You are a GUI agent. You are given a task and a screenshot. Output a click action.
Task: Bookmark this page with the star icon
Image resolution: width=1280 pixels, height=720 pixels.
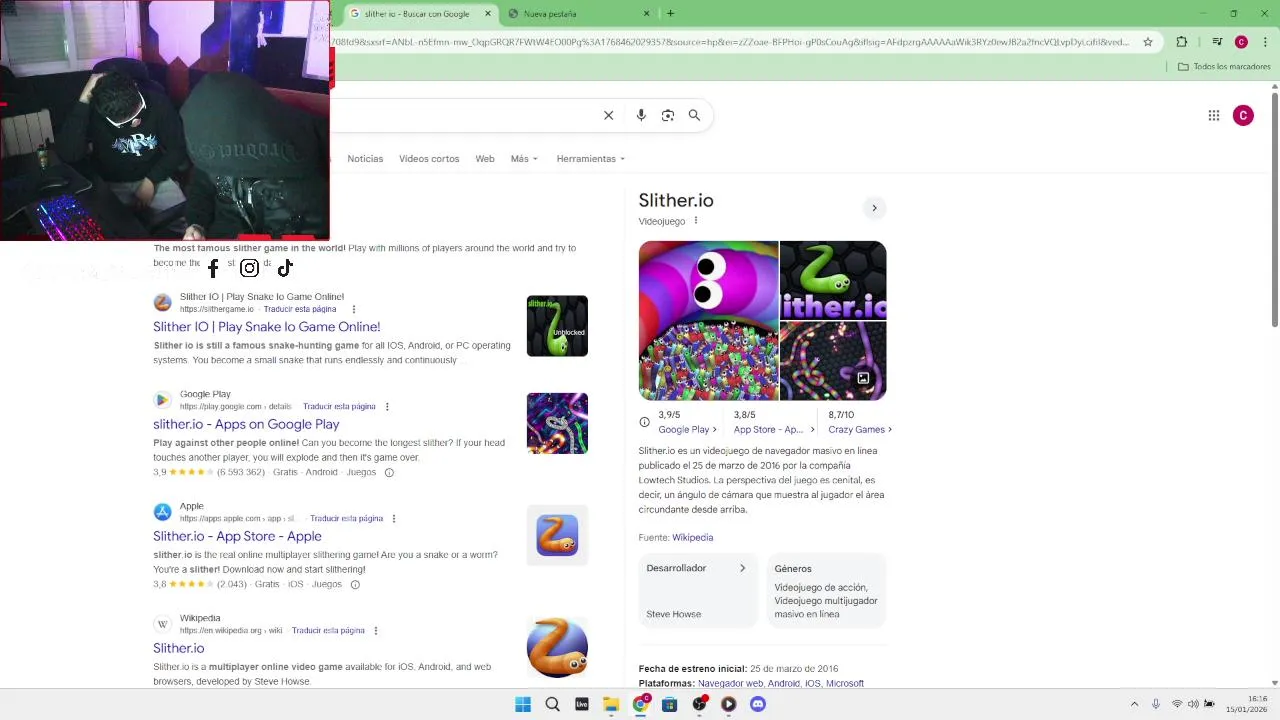pyautogui.click(x=1148, y=42)
